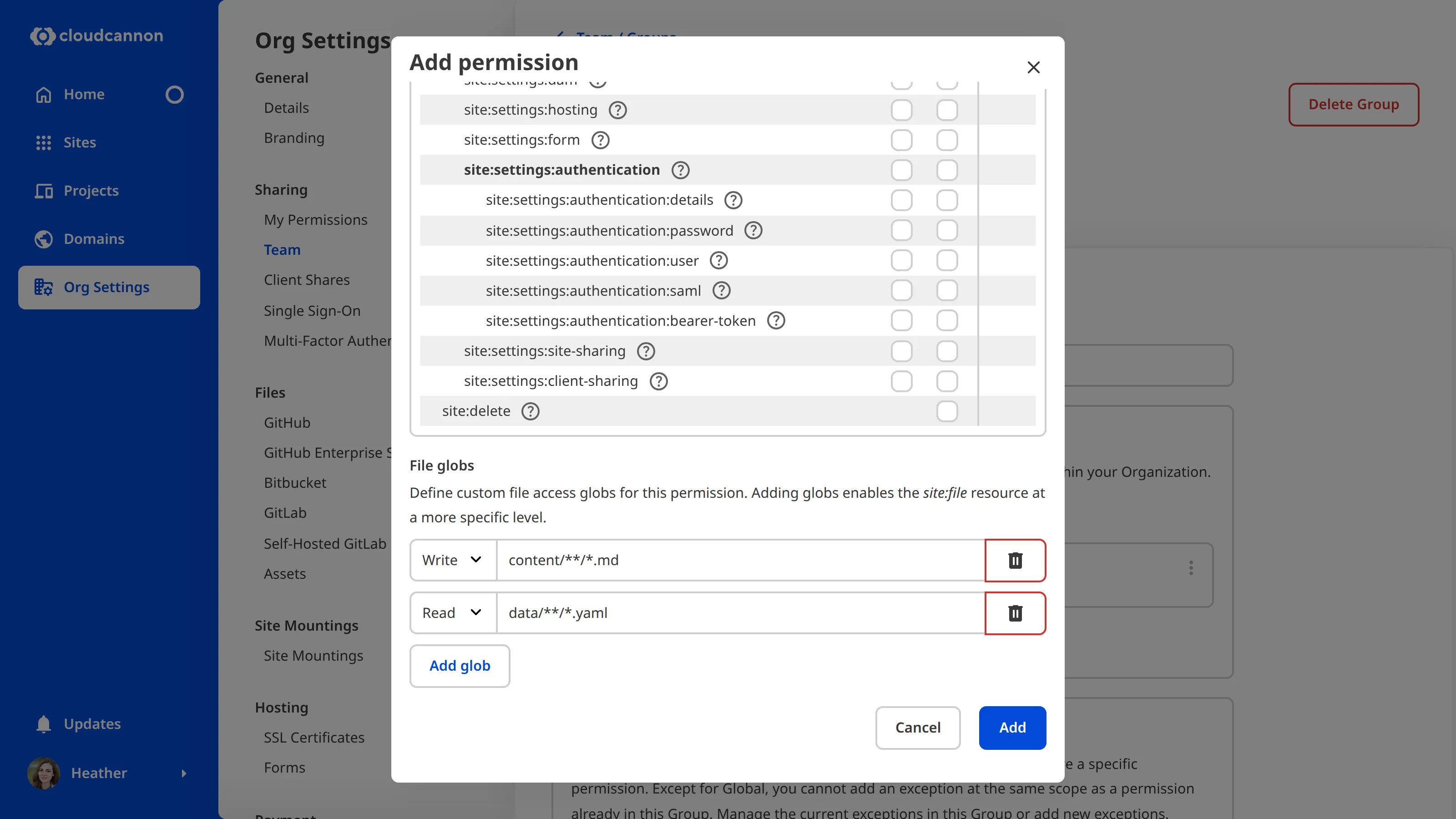This screenshot has width=1456, height=819.
Task: Click the Add glob button
Action: click(x=460, y=666)
